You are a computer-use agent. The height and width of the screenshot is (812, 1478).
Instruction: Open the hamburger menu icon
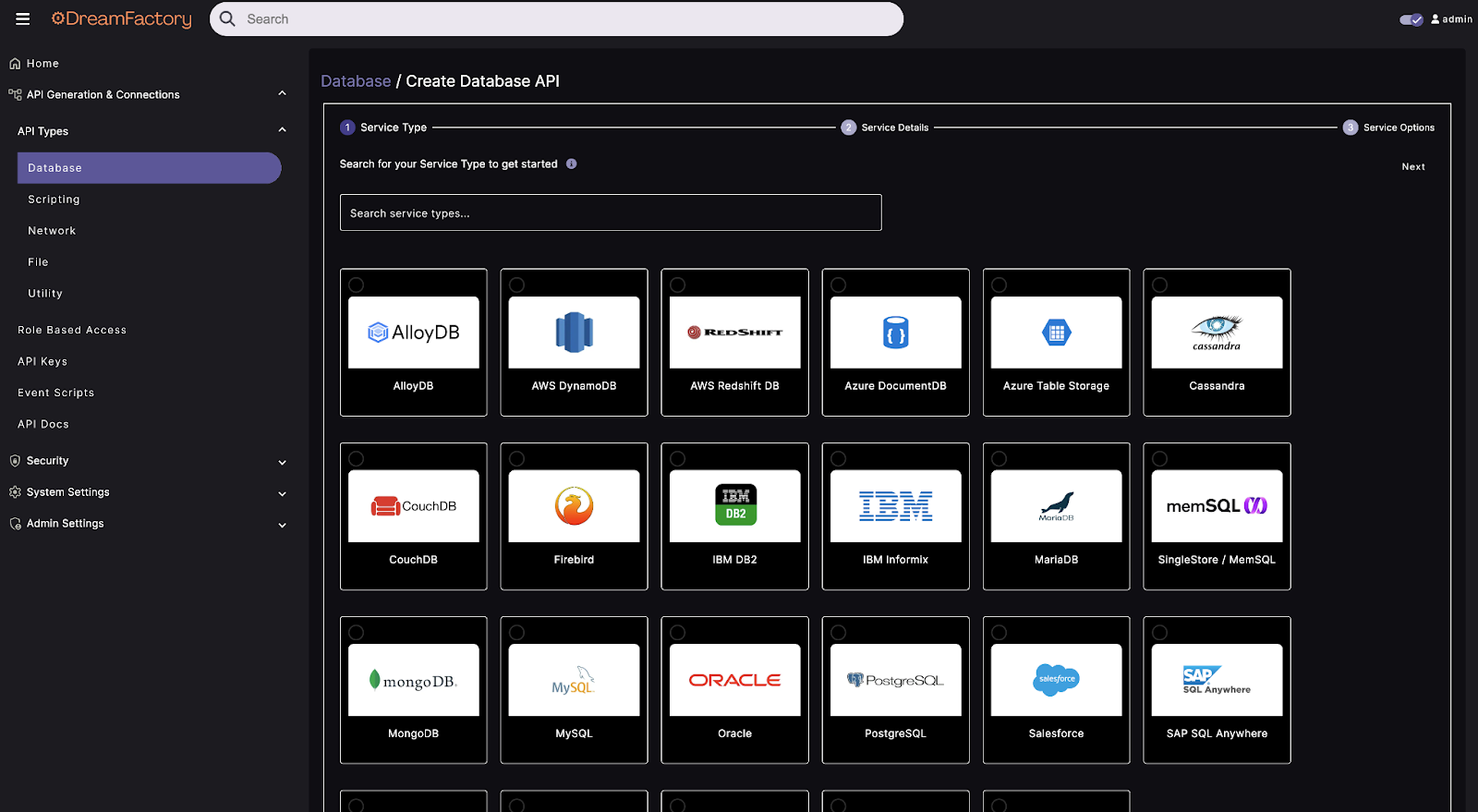tap(23, 18)
